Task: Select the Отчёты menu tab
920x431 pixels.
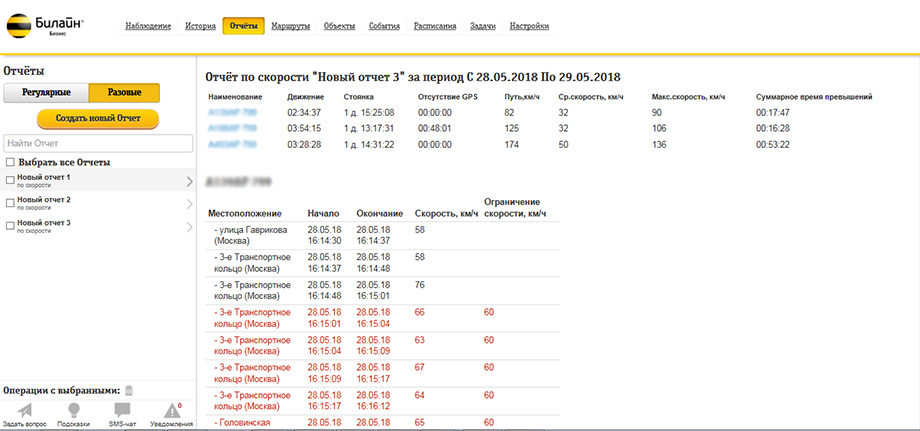Action: [243, 26]
